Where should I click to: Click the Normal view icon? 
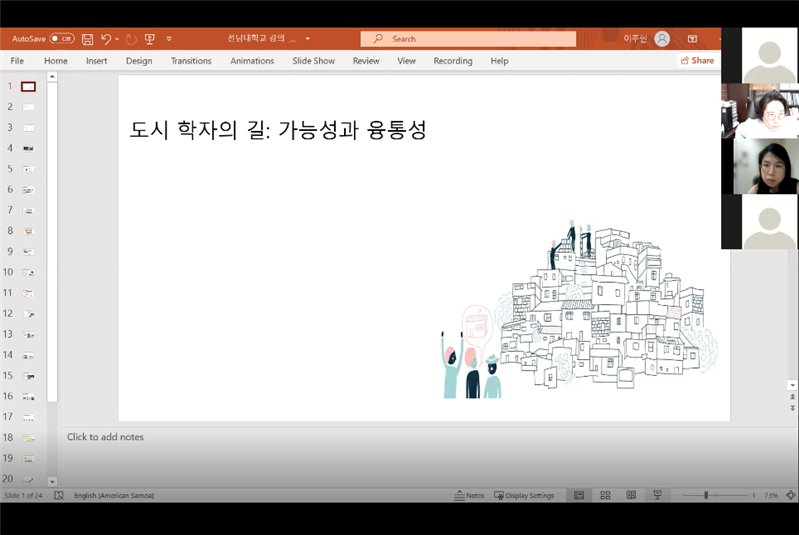click(579, 495)
